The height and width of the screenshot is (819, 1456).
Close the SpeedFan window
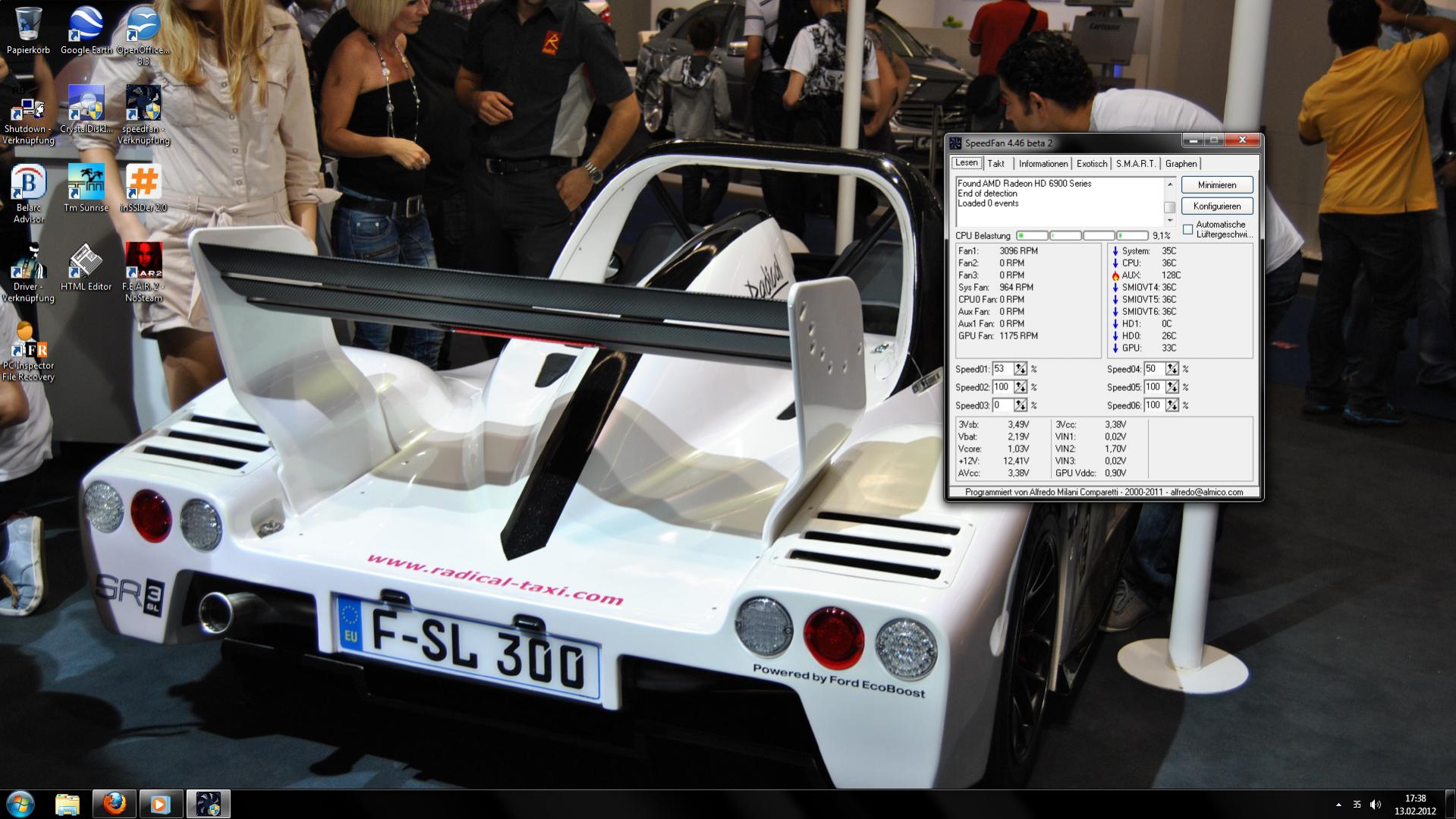coord(1242,140)
